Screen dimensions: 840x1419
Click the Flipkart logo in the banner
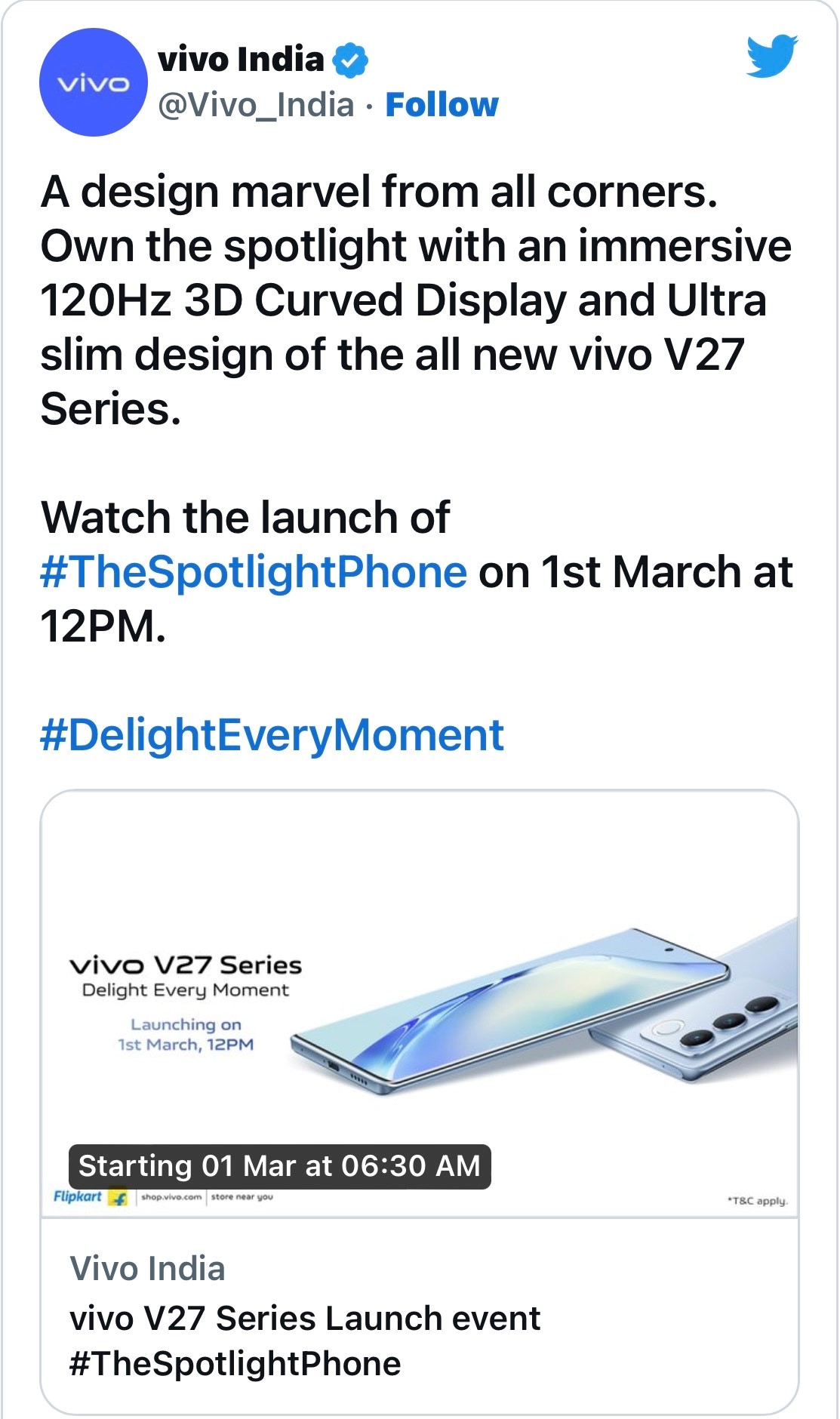pyautogui.click(x=90, y=1197)
